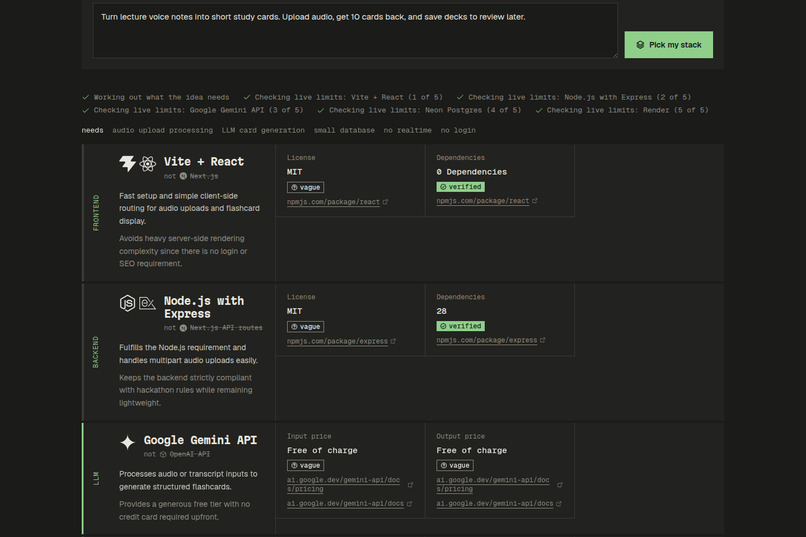
Task: Click the React atom logo
Action: 148,163
